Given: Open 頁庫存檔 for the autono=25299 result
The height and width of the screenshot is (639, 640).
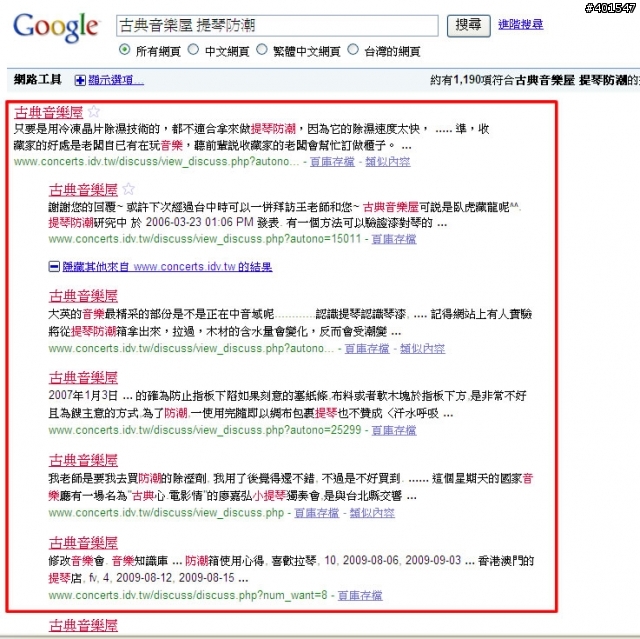Looking at the screenshot, I should tap(394, 430).
